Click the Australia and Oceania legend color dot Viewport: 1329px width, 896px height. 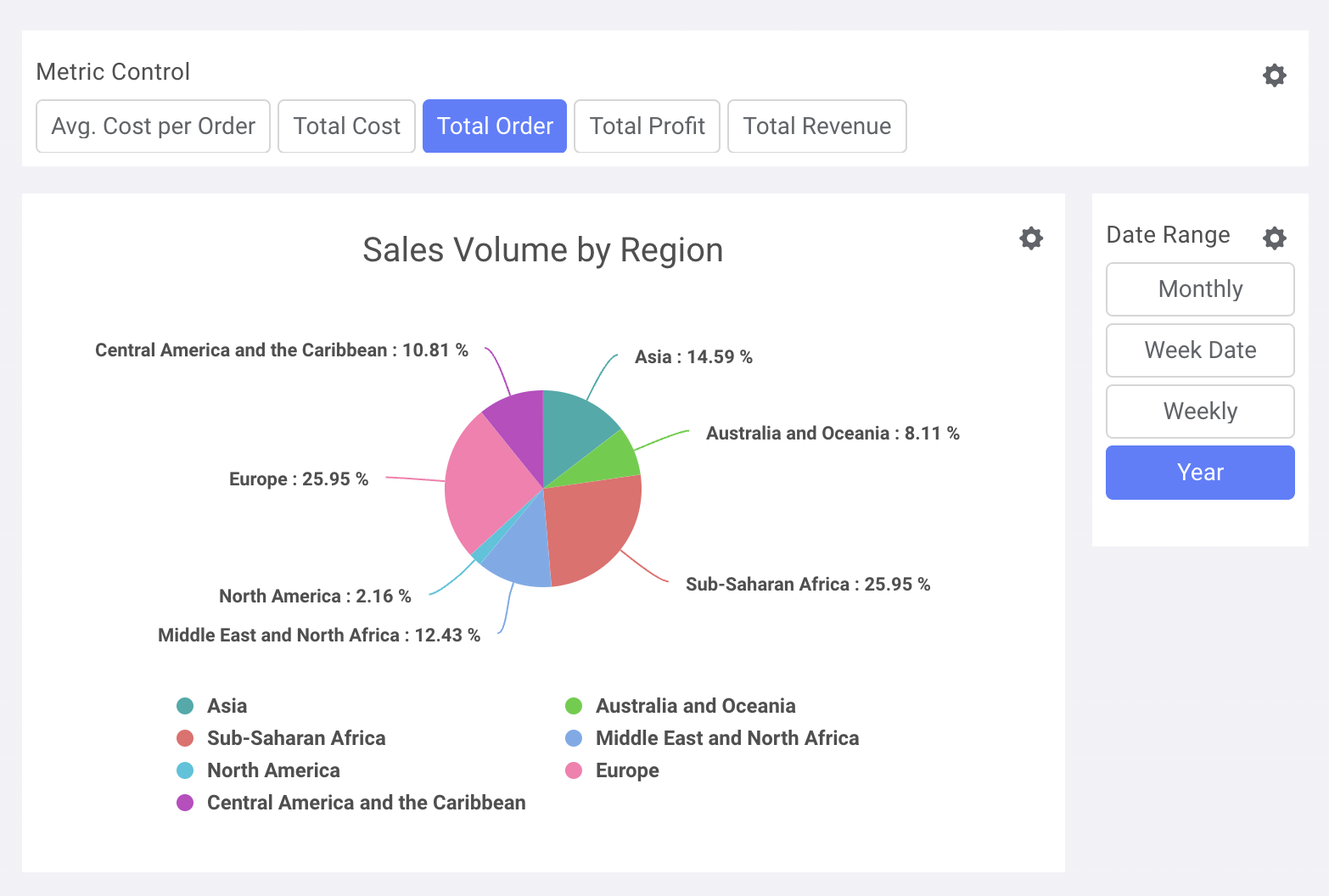tap(574, 705)
